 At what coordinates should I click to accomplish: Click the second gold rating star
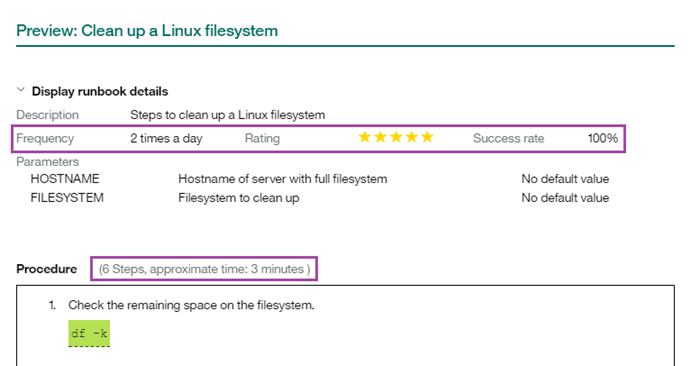tap(380, 137)
